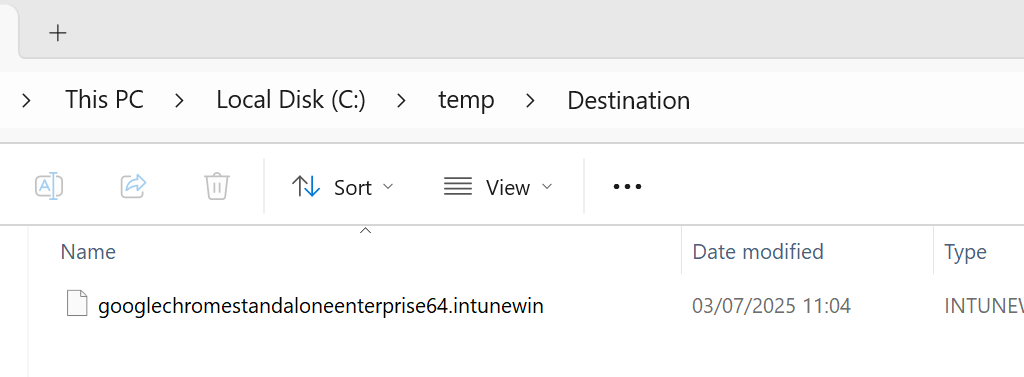
Task: Sort by the Date modified column header
Action: [x=758, y=252]
